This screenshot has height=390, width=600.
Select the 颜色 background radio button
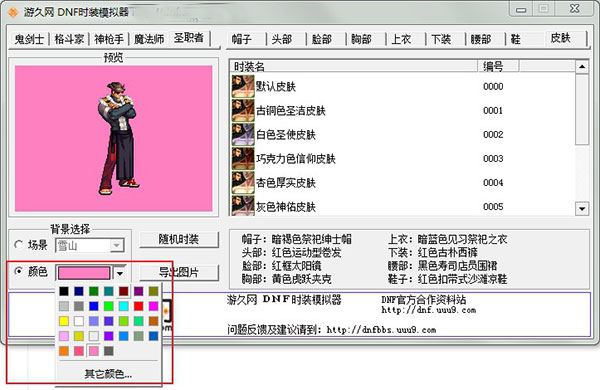pyautogui.click(x=18, y=271)
